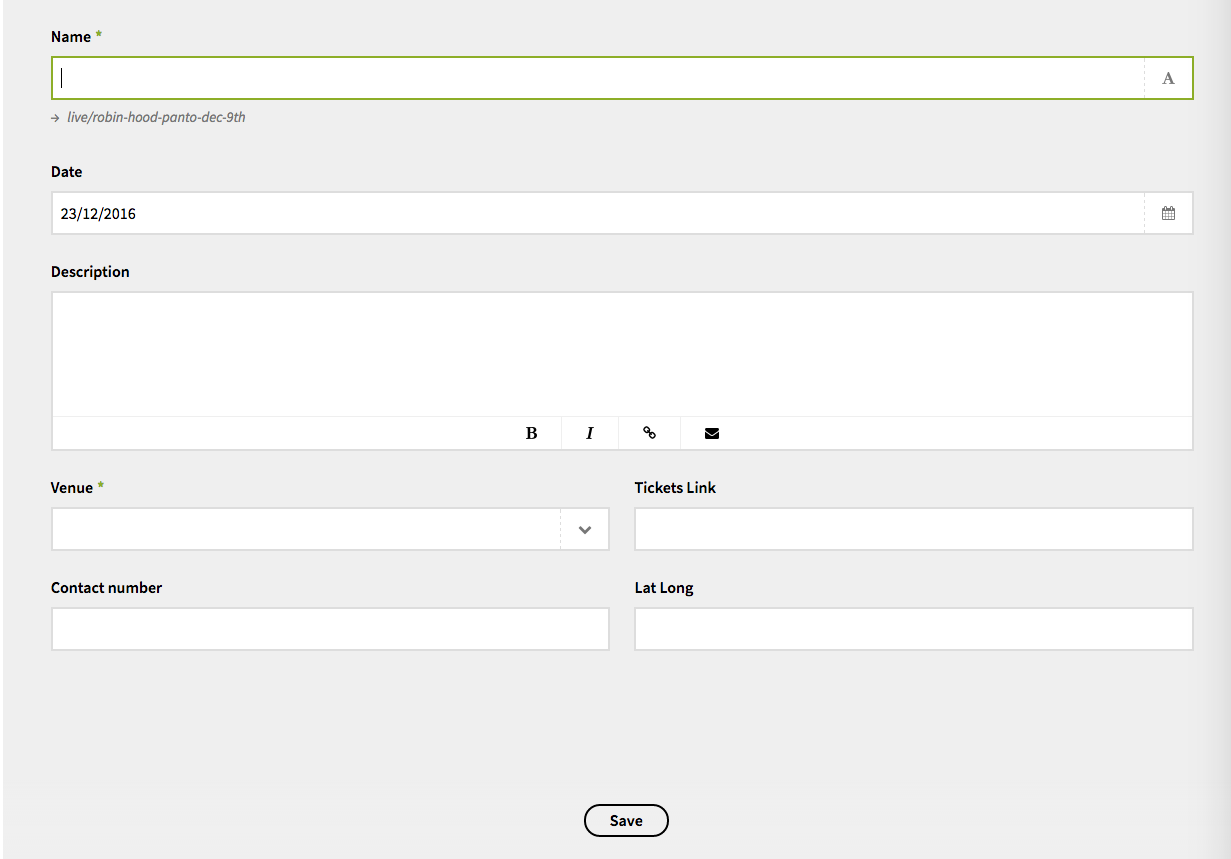1231x859 pixels.
Task: Click the Contact number label
Action: click(106, 588)
